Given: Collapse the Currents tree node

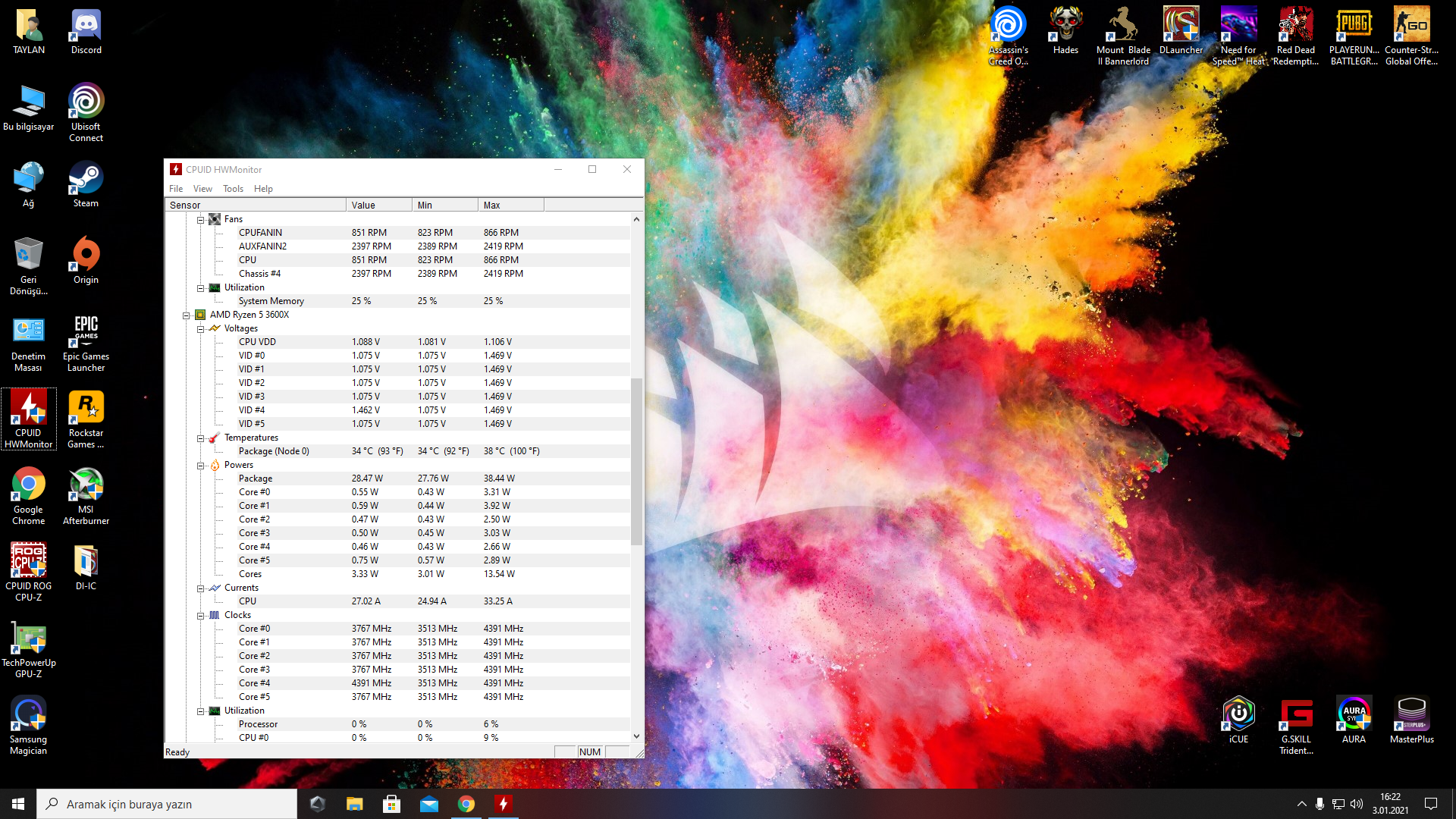Looking at the screenshot, I should pyautogui.click(x=201, y=588).
